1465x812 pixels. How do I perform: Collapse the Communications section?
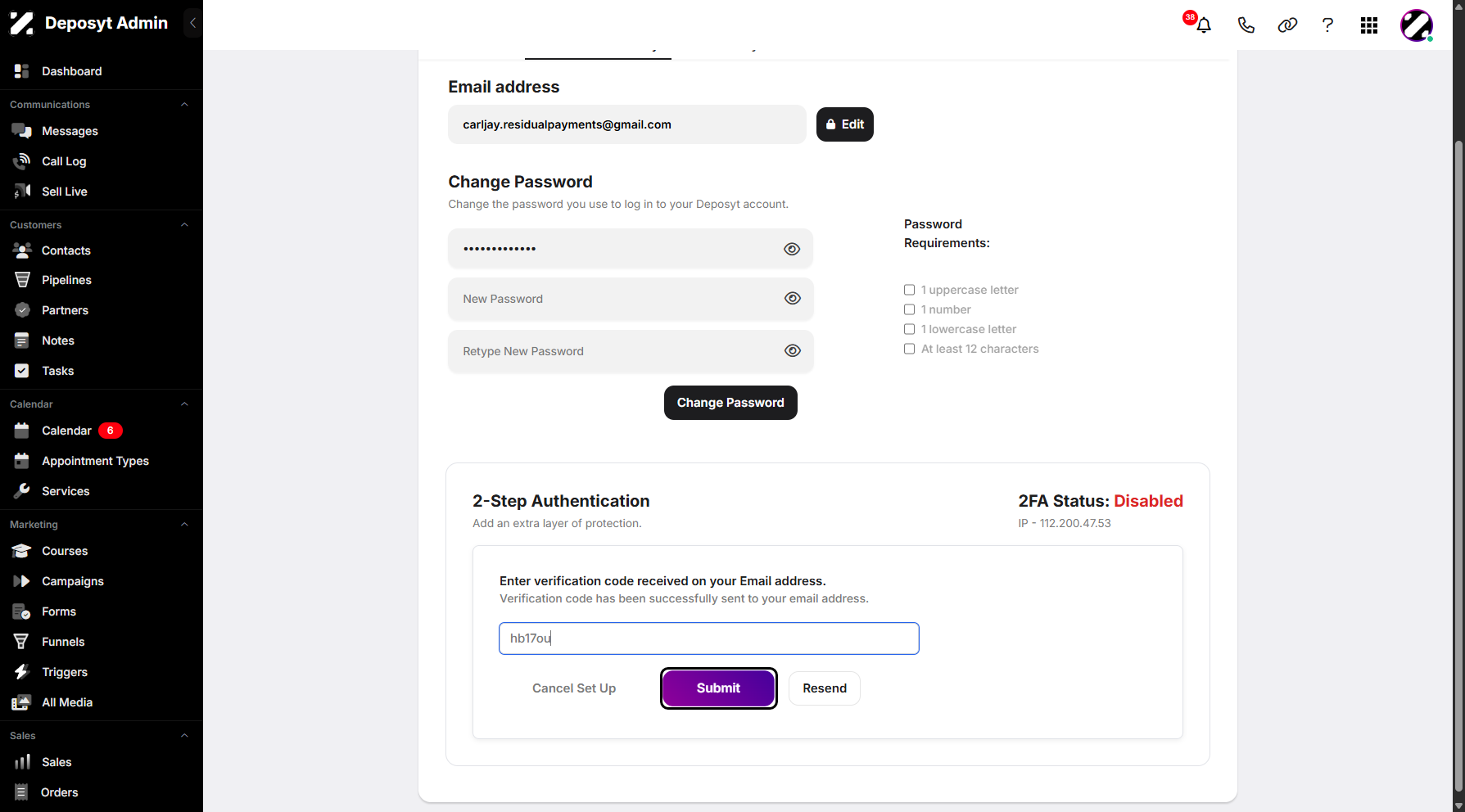184,105
